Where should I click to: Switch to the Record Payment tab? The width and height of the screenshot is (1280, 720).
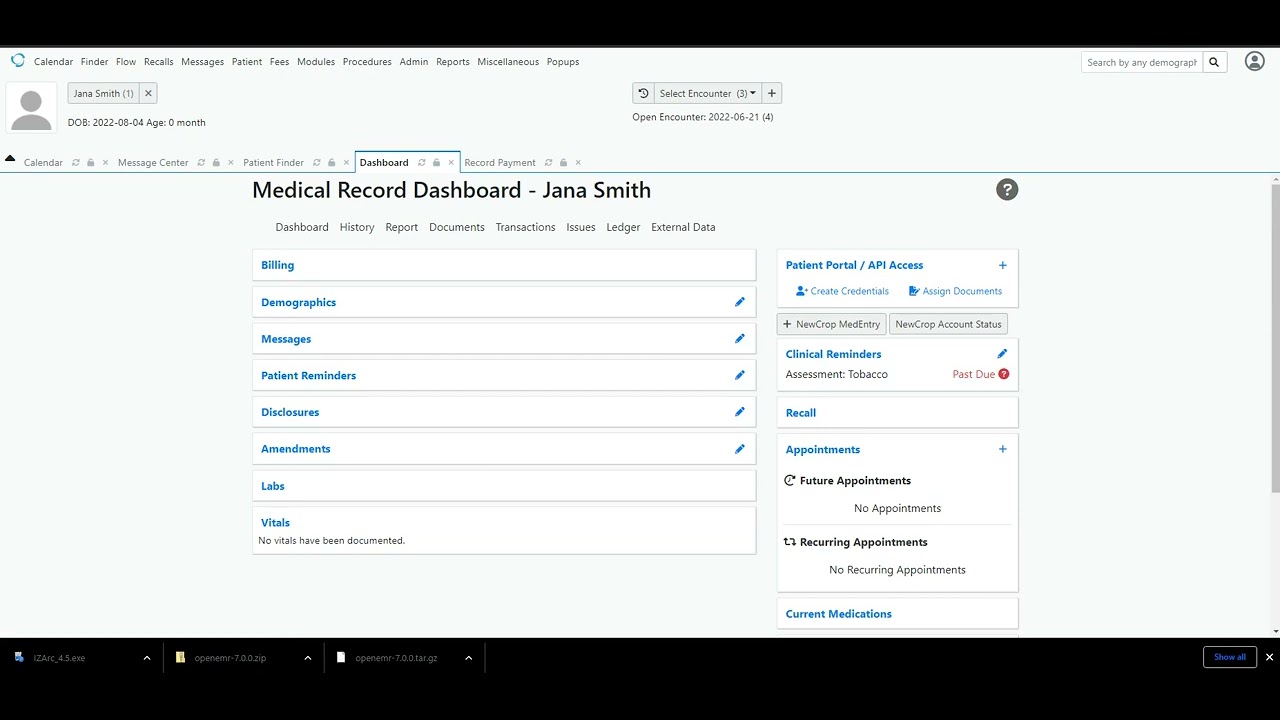[x=499, y=163]
